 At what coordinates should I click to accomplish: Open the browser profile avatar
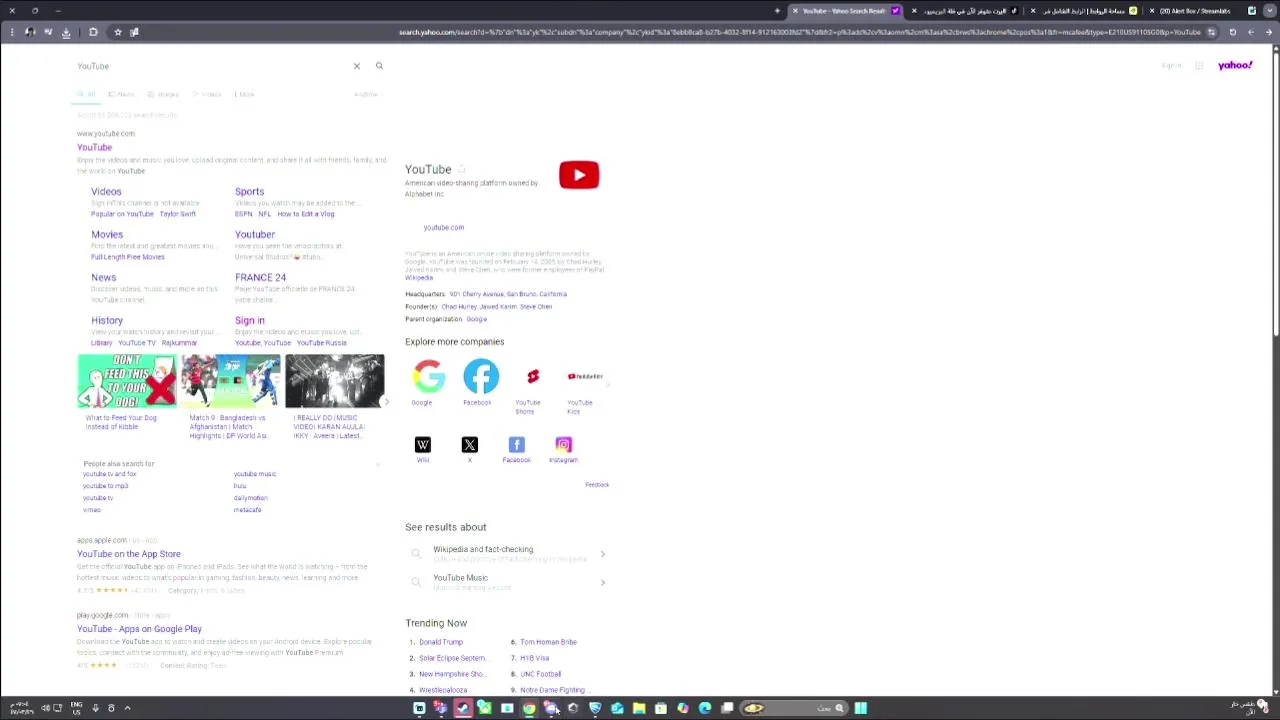click(x=30, y=32)
